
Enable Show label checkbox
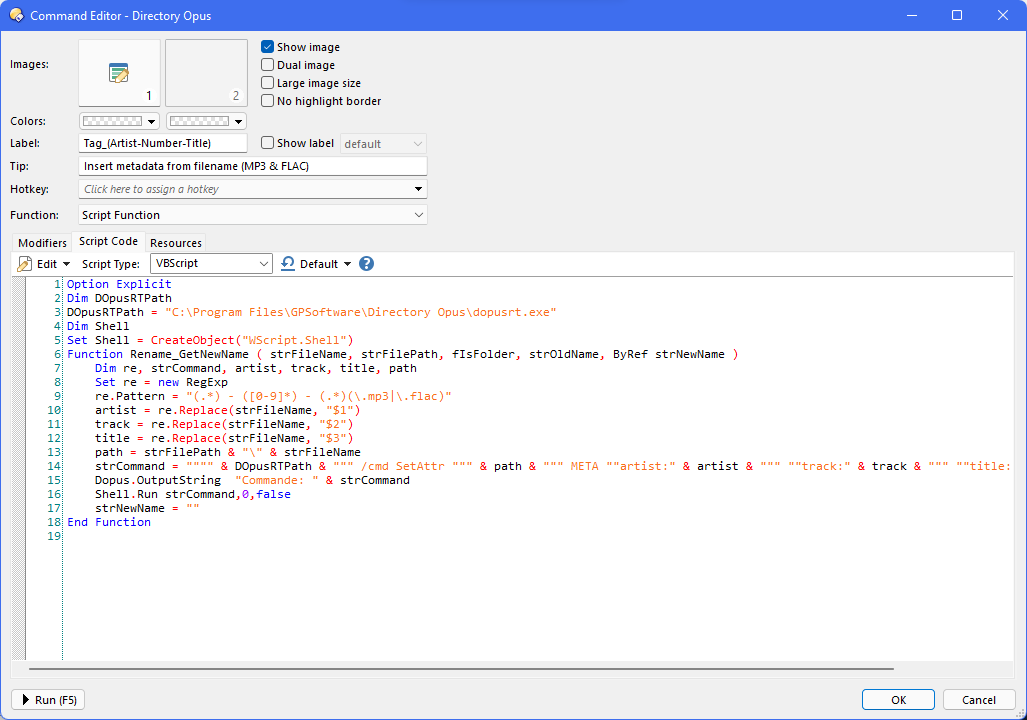pyautogui.click(x=267, y=143)
